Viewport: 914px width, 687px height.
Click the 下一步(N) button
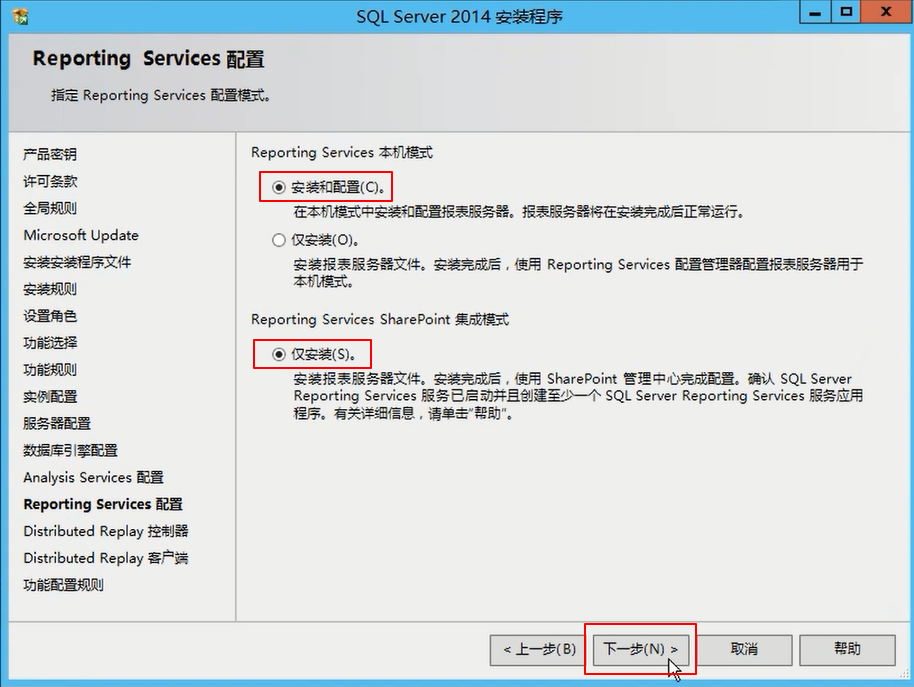(640, 649)
